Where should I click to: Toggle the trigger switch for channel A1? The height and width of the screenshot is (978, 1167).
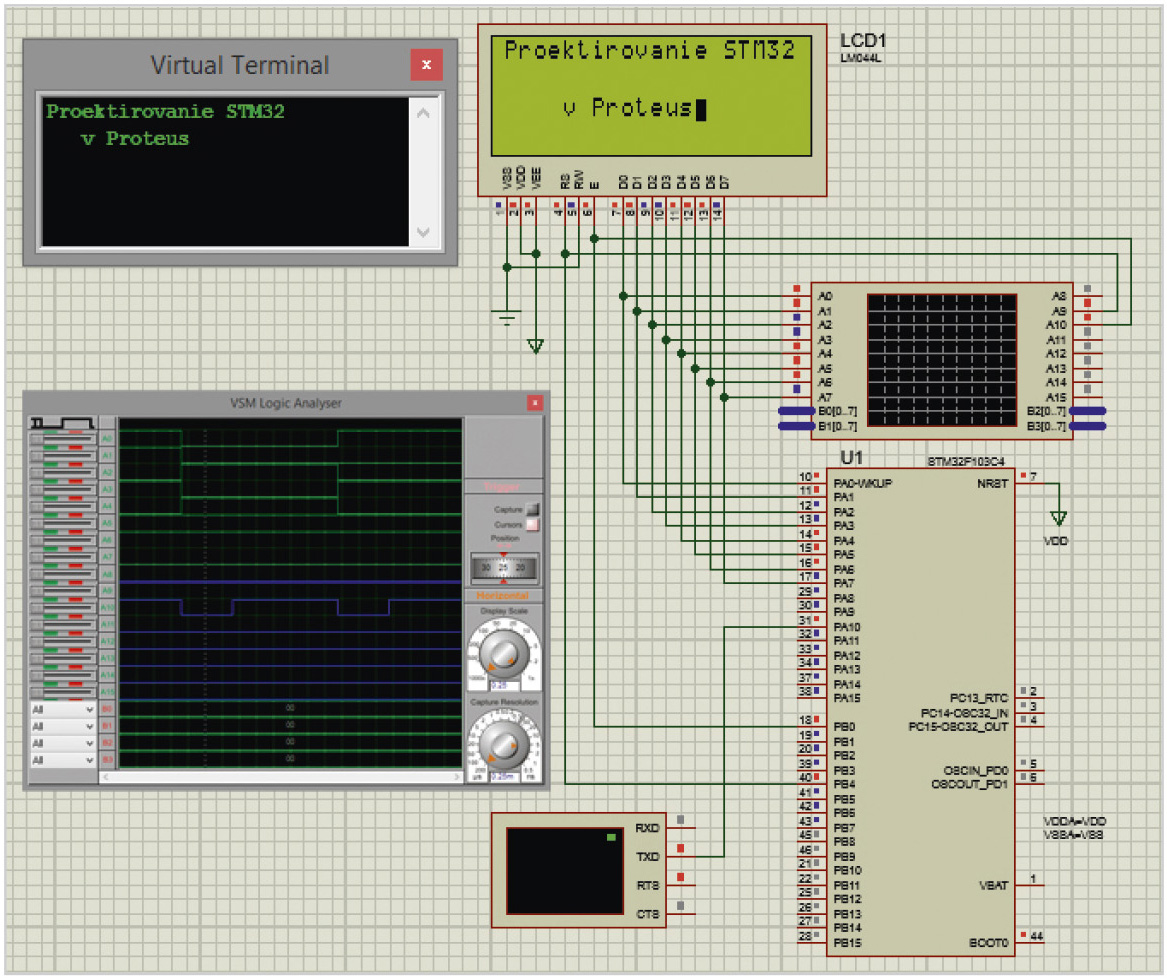click(63, 456)
